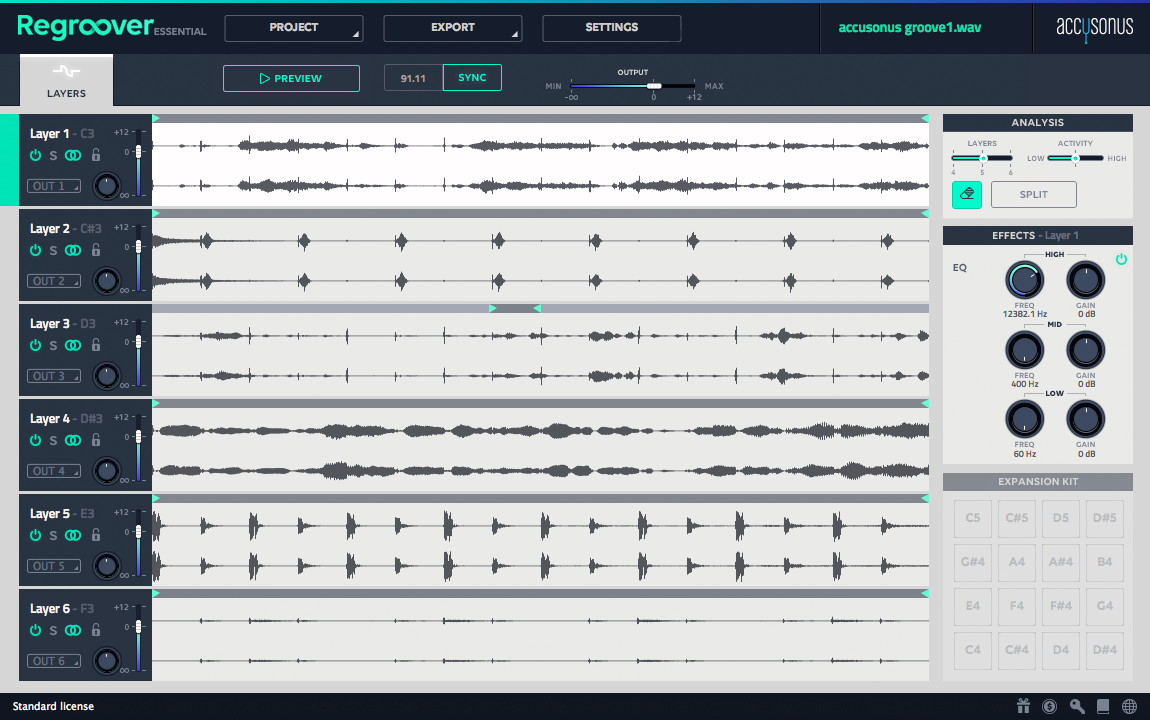Open OUT 6 output dropdown

pyautogui.click(x=54, y=661)
